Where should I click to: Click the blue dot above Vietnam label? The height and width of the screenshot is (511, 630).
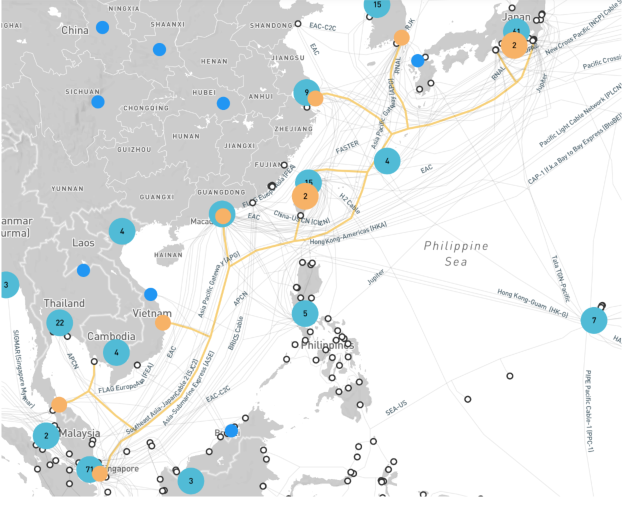[151, 294]
